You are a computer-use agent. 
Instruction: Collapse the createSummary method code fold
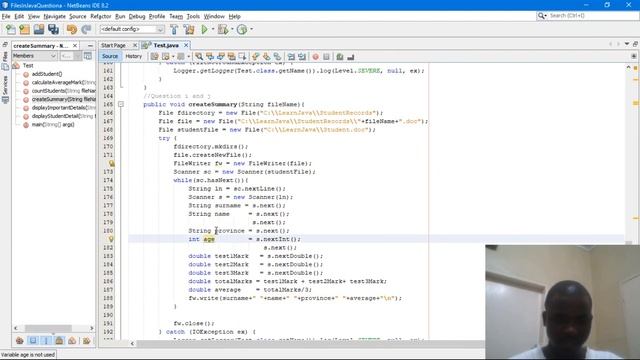(x=121, y=104)
